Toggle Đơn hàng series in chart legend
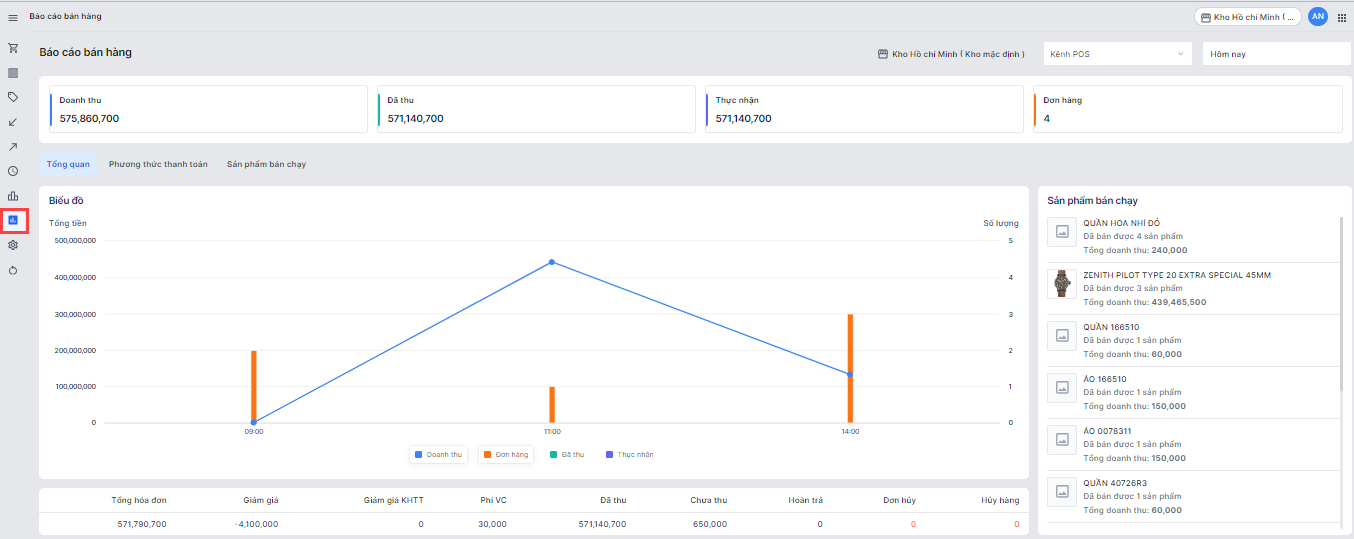 click(x=506, y=454)
